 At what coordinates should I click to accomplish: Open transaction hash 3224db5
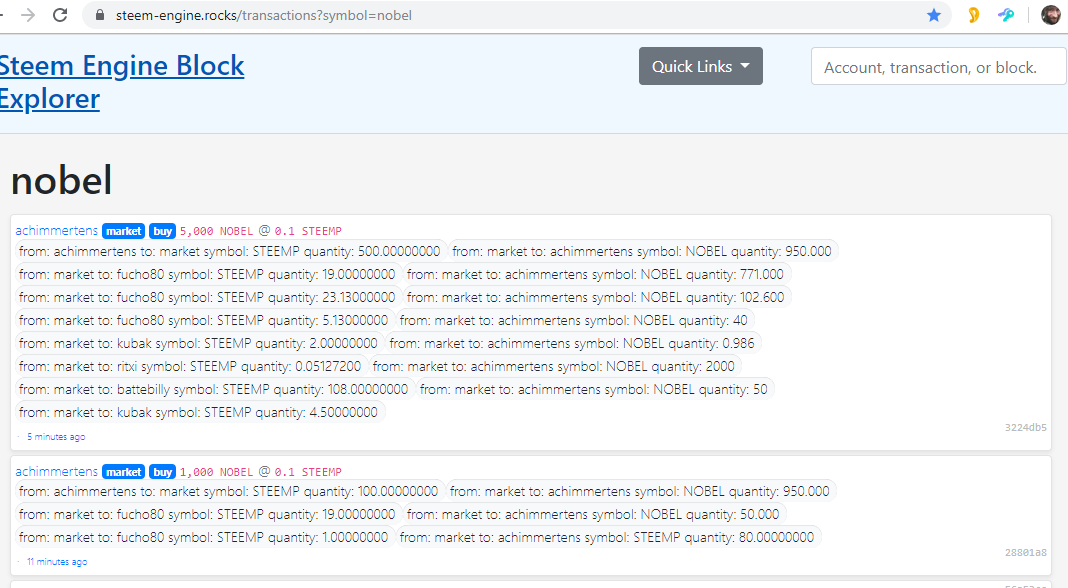[1025, 428]
